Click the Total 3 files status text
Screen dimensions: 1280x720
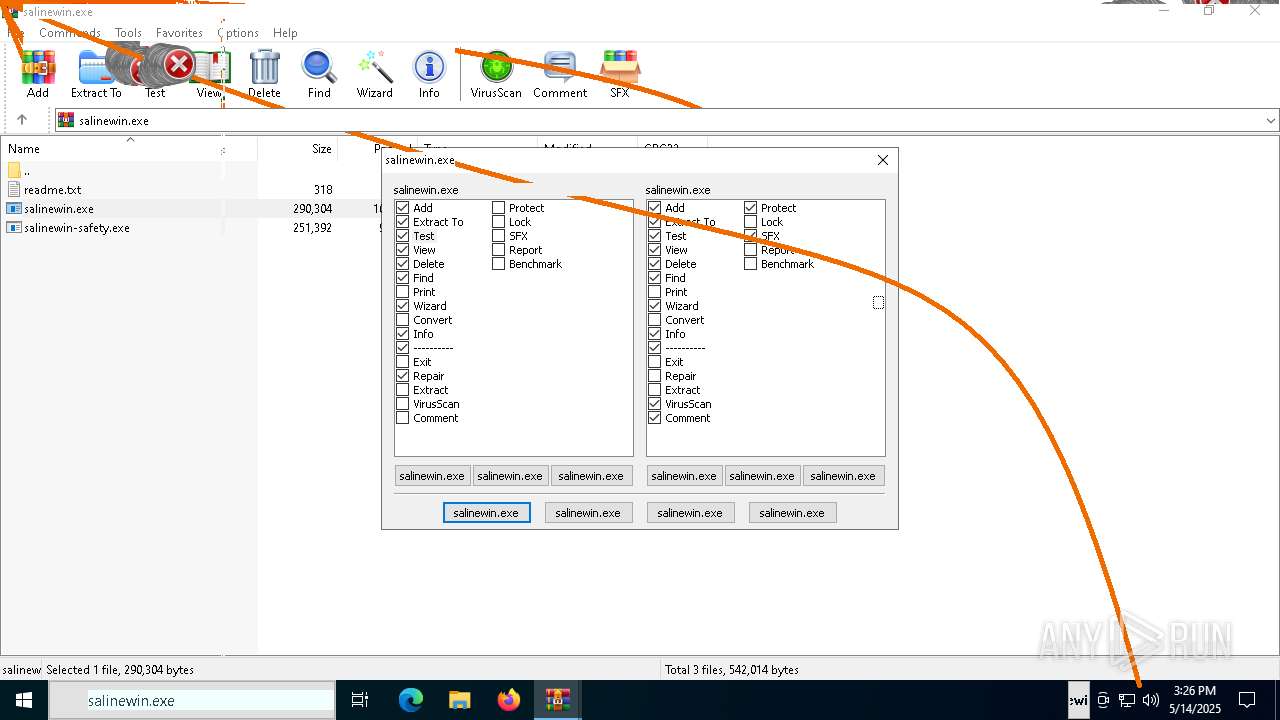(x=732, y=669)
